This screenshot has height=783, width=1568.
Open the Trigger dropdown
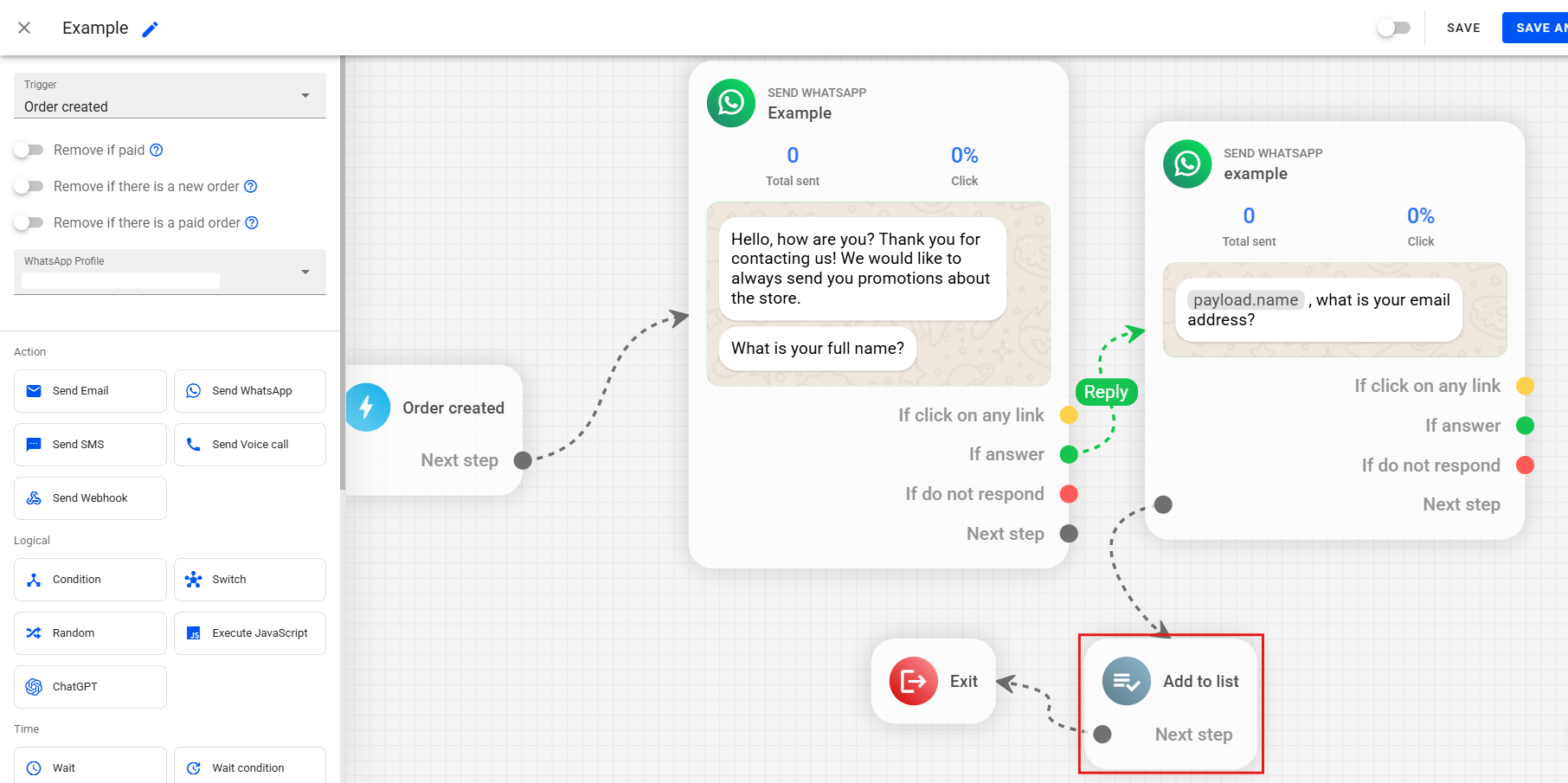click(170, 96)
